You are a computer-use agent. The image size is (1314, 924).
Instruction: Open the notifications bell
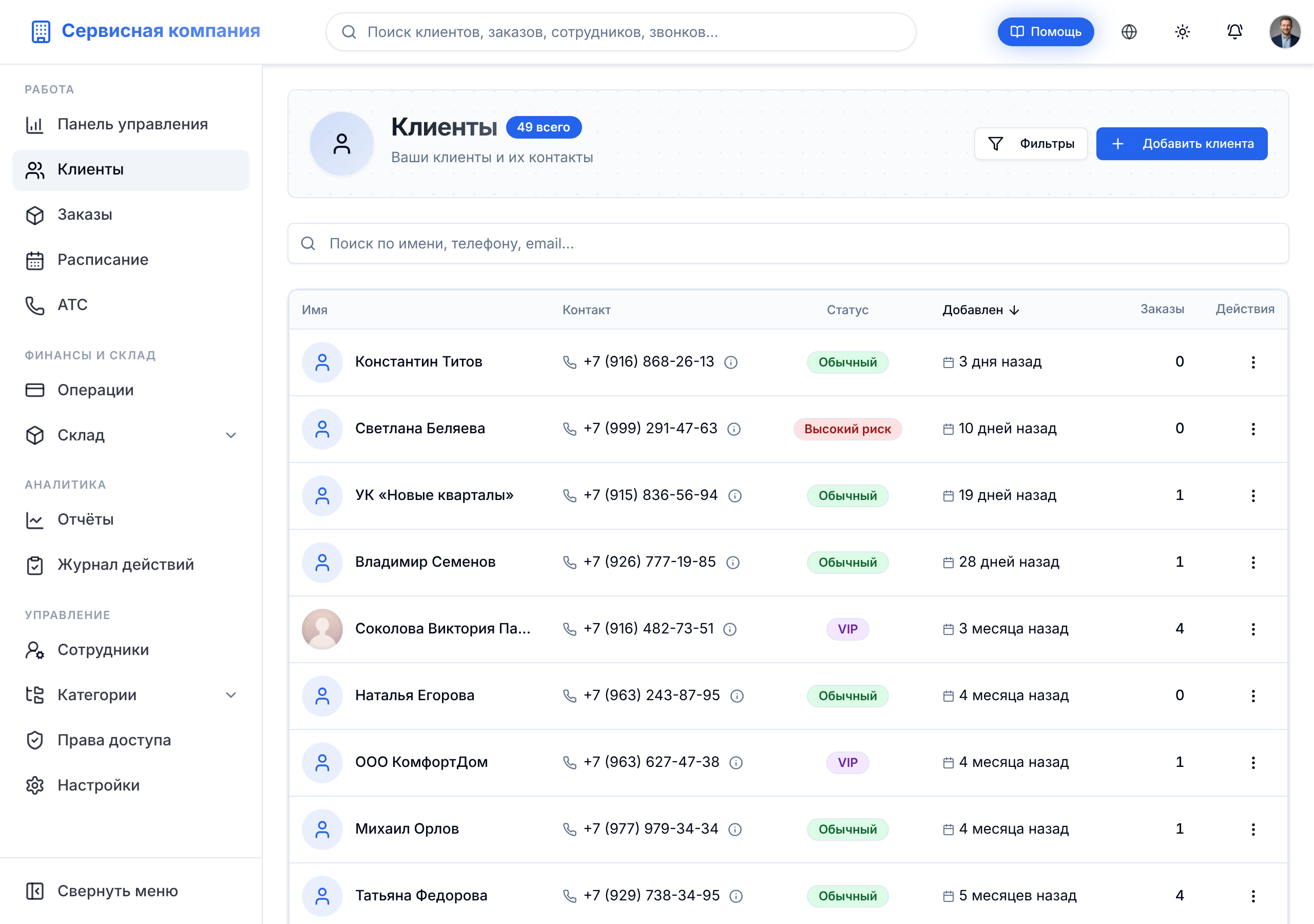tap(1234, 32)
